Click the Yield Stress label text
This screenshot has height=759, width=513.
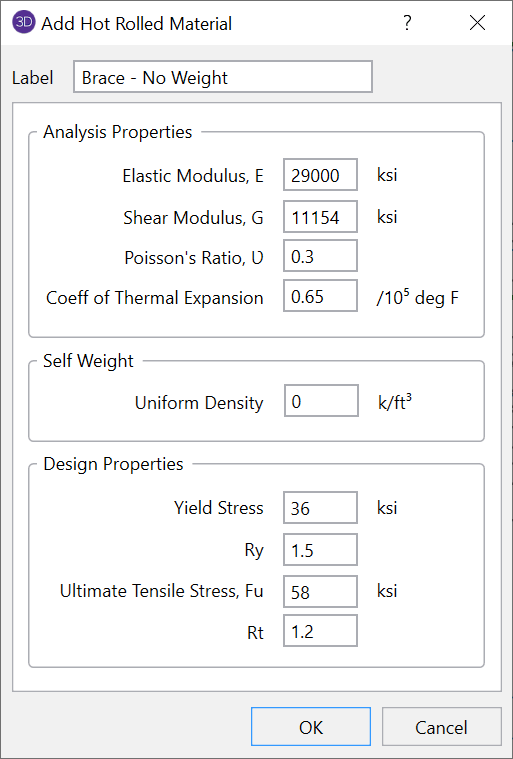(x=219, y=508)
